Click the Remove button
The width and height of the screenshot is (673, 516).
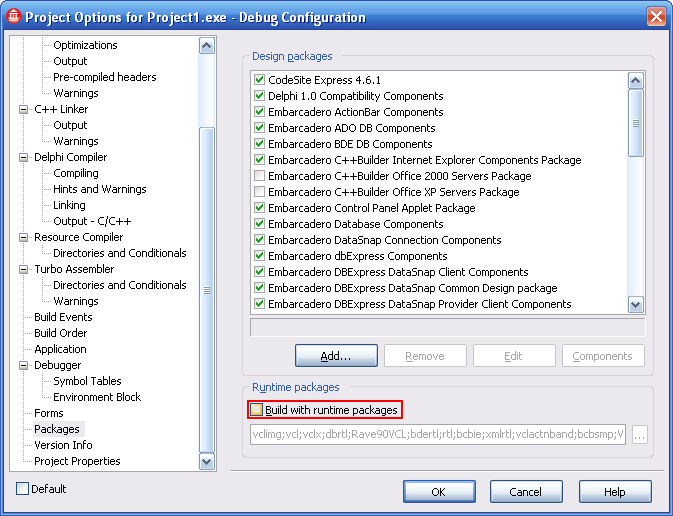tap(425, 356)
